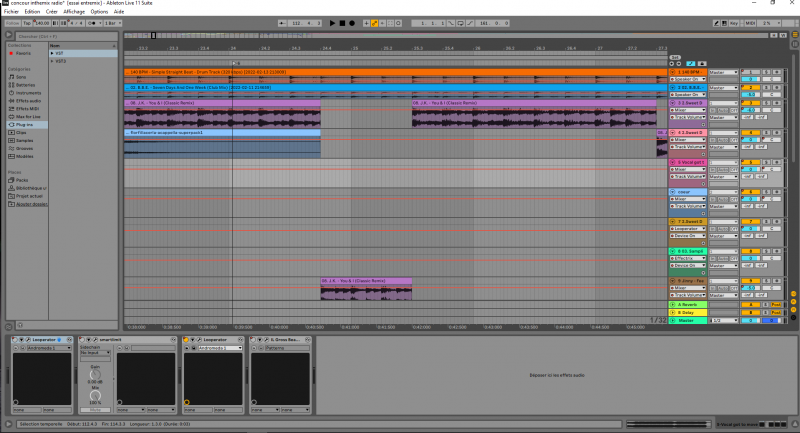Click the Master track volume slider

point(752,320)
